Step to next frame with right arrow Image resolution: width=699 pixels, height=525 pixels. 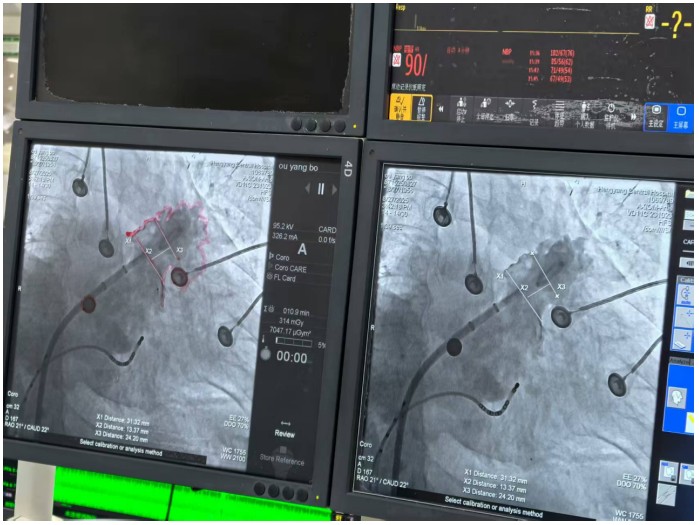(x=335, y=189)
